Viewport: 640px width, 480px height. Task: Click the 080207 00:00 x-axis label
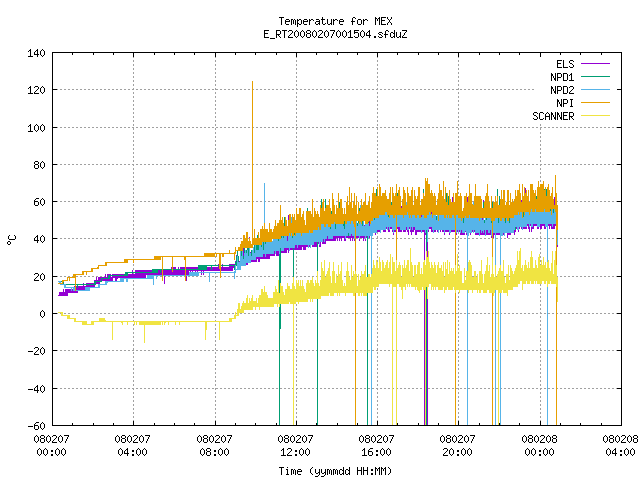coord(51,445)
